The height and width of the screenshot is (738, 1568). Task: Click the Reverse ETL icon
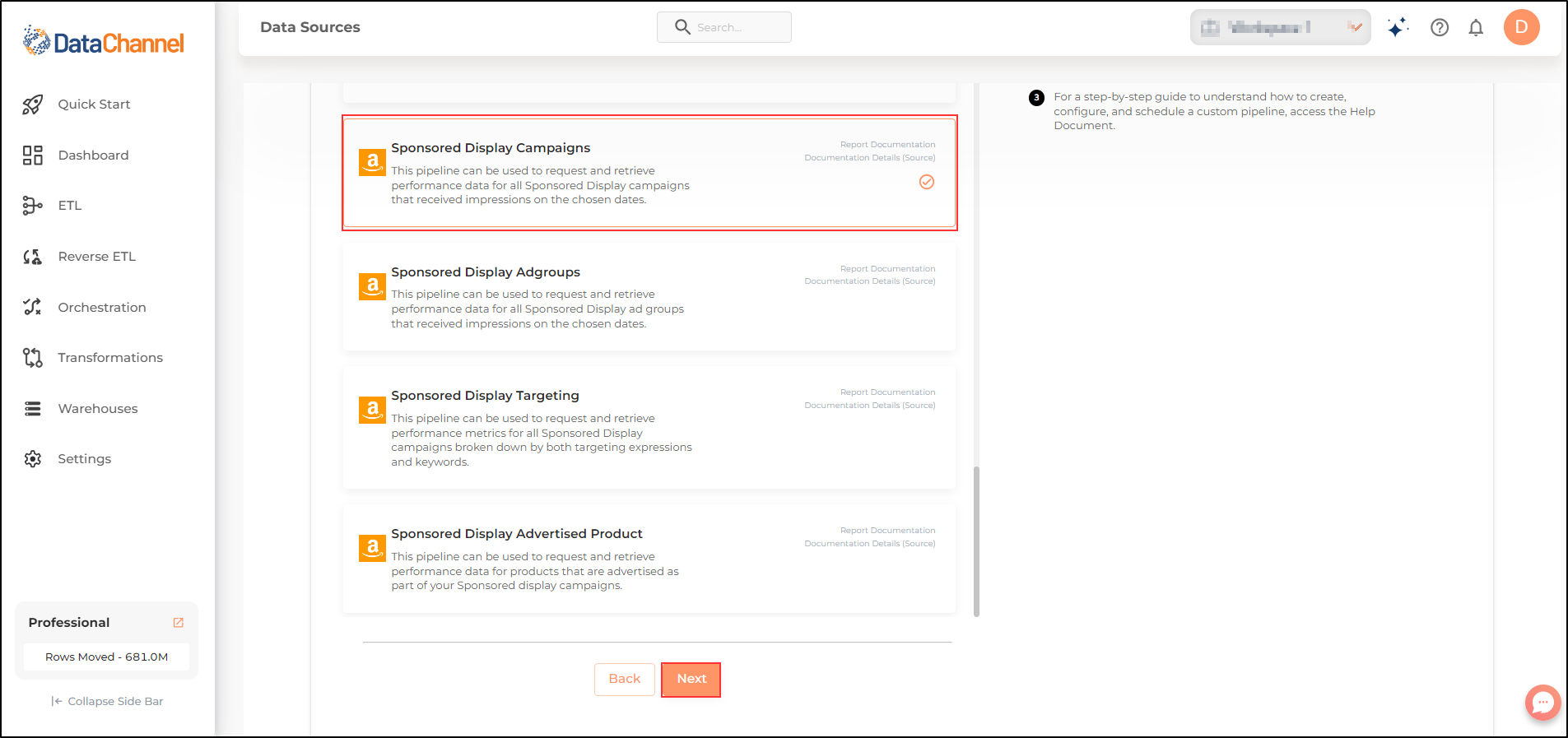(x=33, y=257)
